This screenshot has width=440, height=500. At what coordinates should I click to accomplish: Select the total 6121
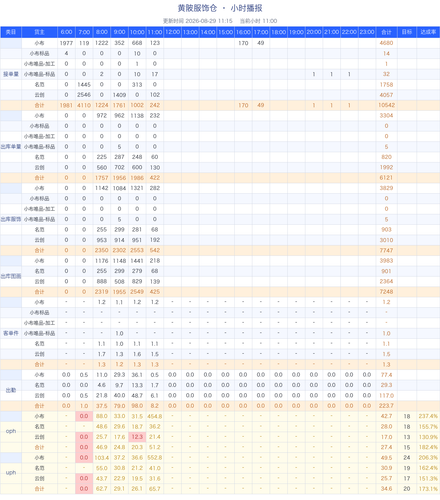(x=386, y=178)
